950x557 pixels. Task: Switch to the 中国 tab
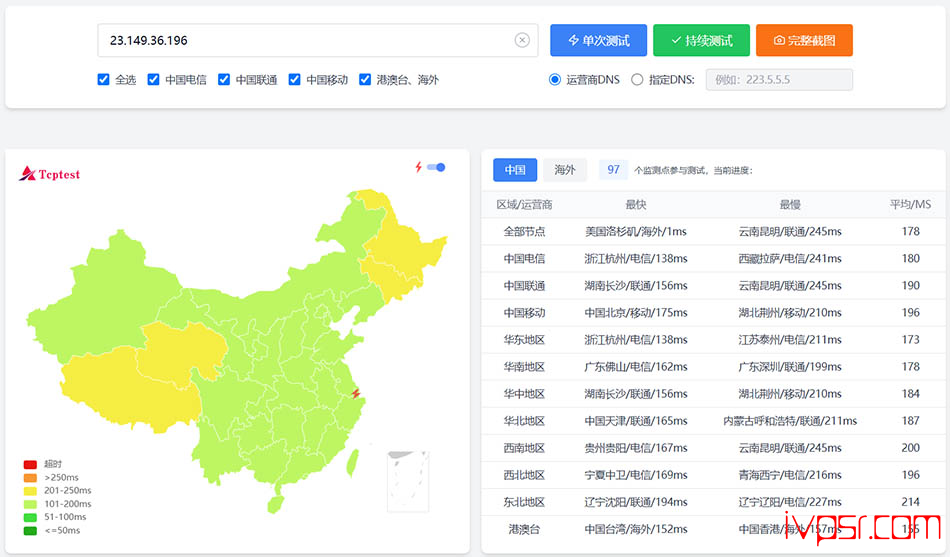[515, 170]
